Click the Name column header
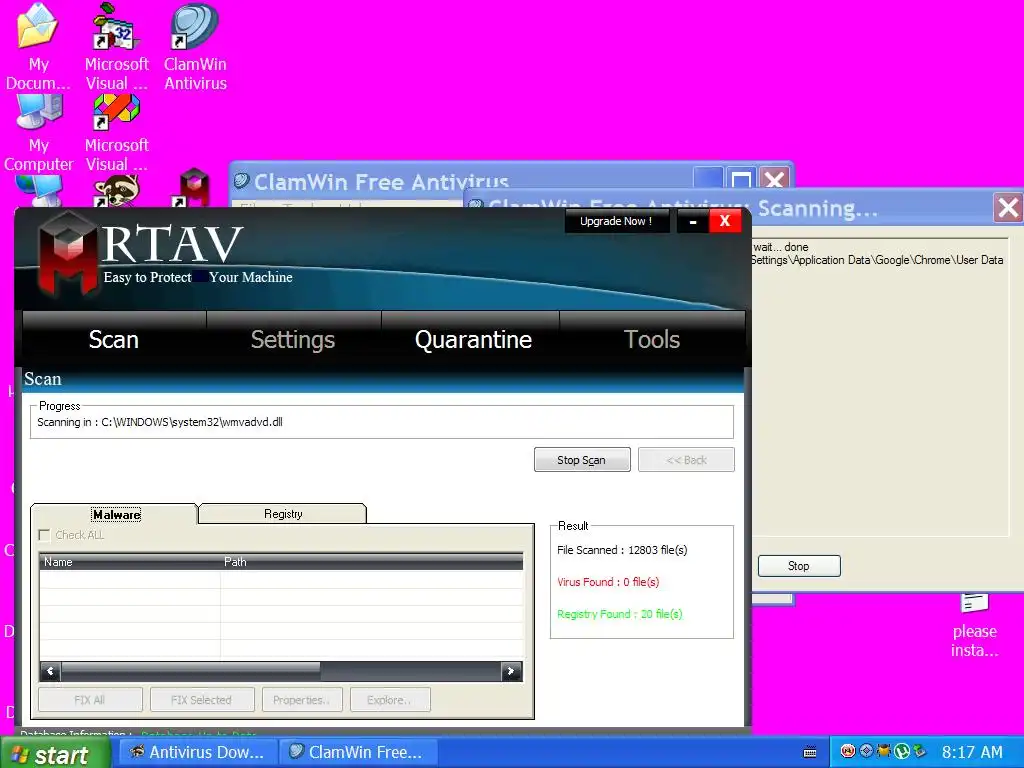Image resolution: width=1024 pixels, height=768 pixels. click(130, 562)
